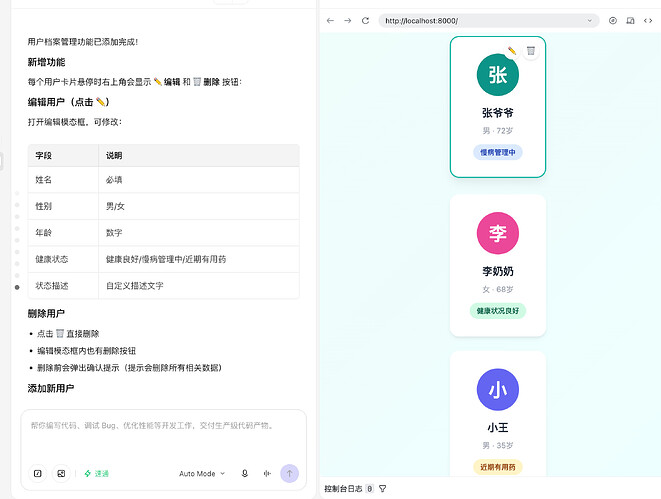Screen dimensions: 661x499
Task: Click the 字段 table header
Action: pyautogui.click(x=63, y=156)
